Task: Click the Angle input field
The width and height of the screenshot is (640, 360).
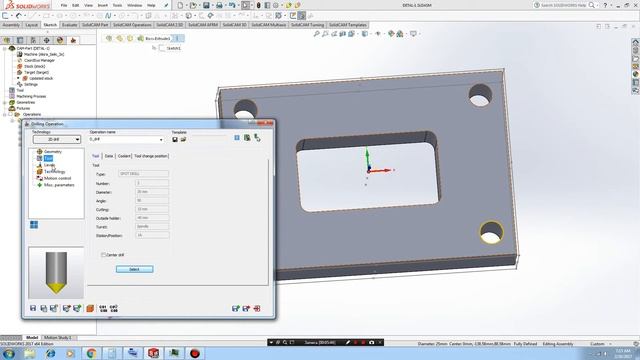Action: 152,200
